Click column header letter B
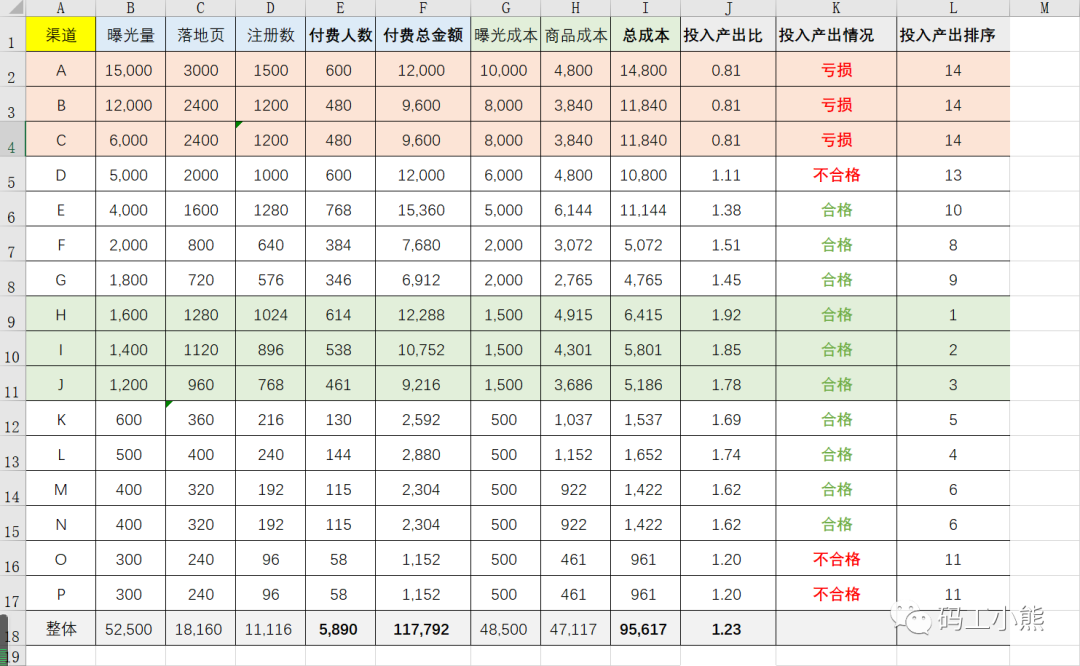 (129, 8)
